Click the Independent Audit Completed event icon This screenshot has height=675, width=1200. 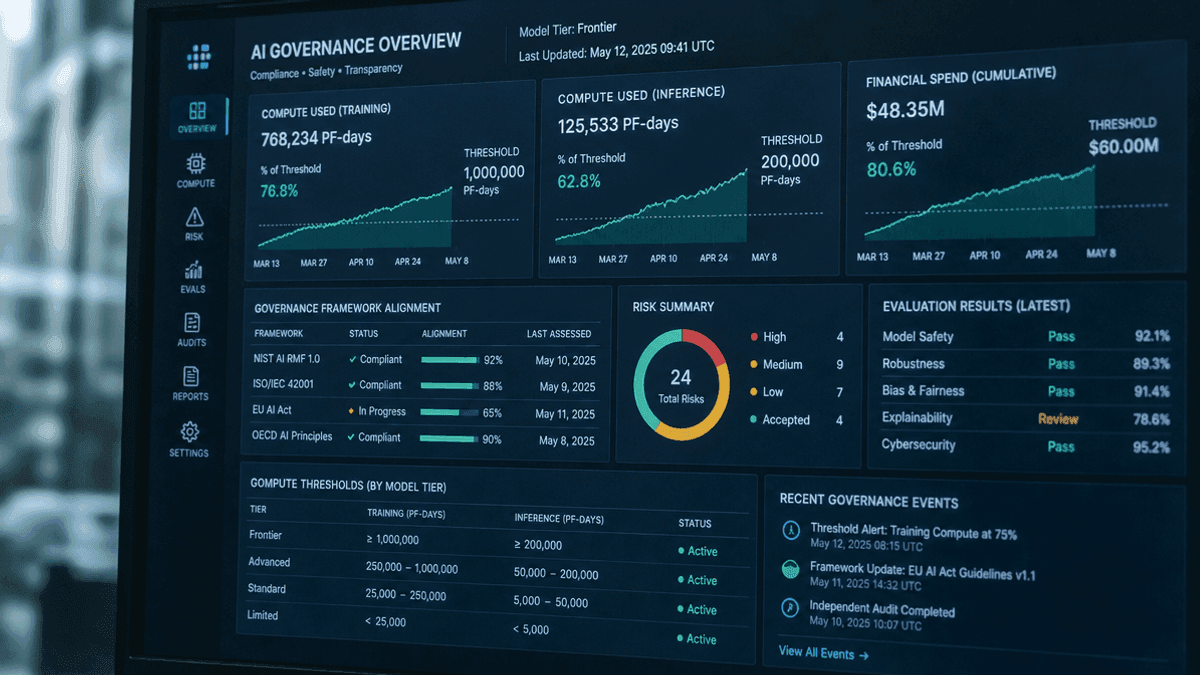click(x=790, y=607)
